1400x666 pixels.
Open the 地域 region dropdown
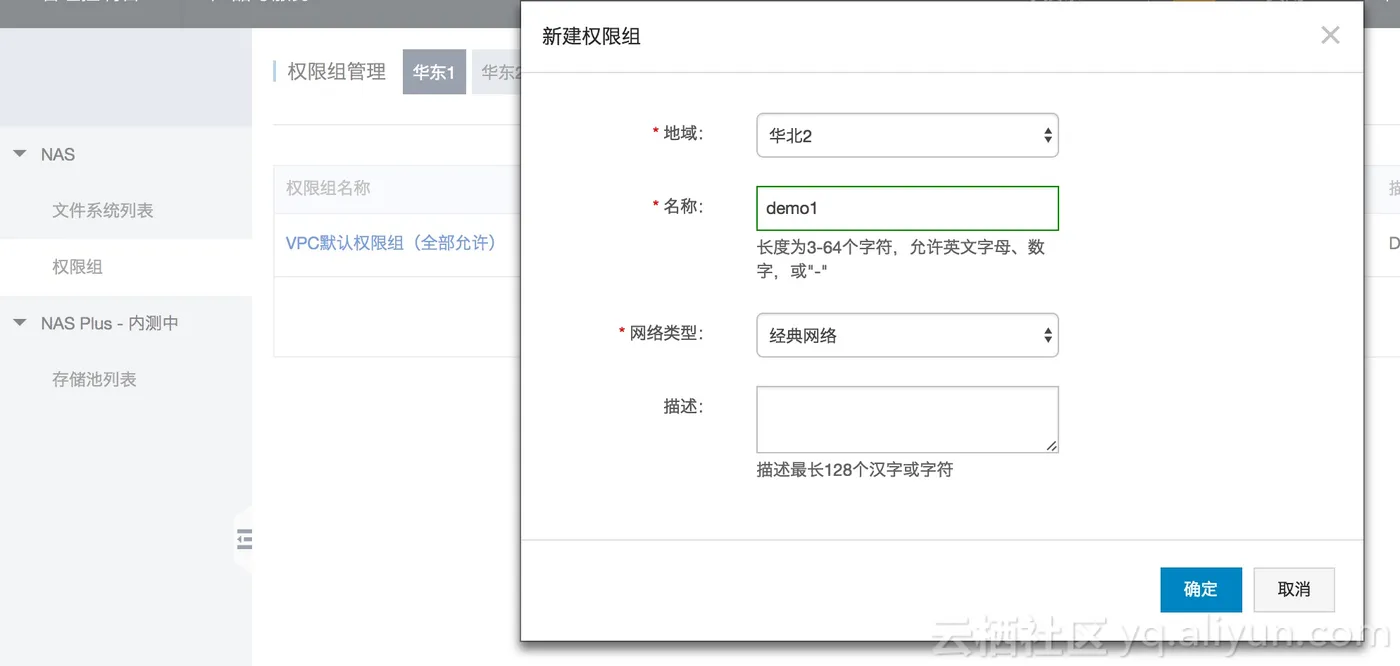pyautogui.click(x=907, y=135)
